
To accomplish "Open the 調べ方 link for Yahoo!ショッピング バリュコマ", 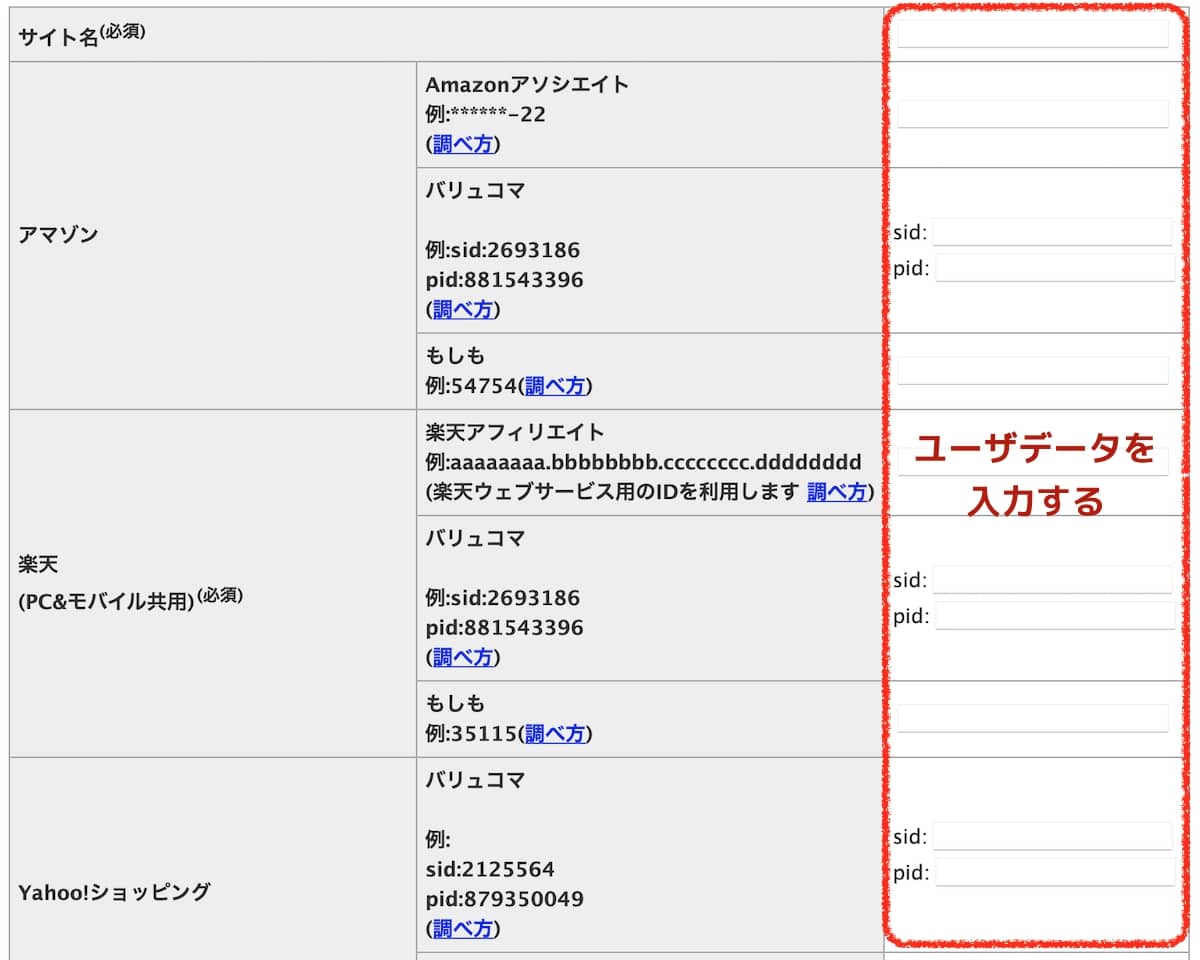I will [462, 929].
